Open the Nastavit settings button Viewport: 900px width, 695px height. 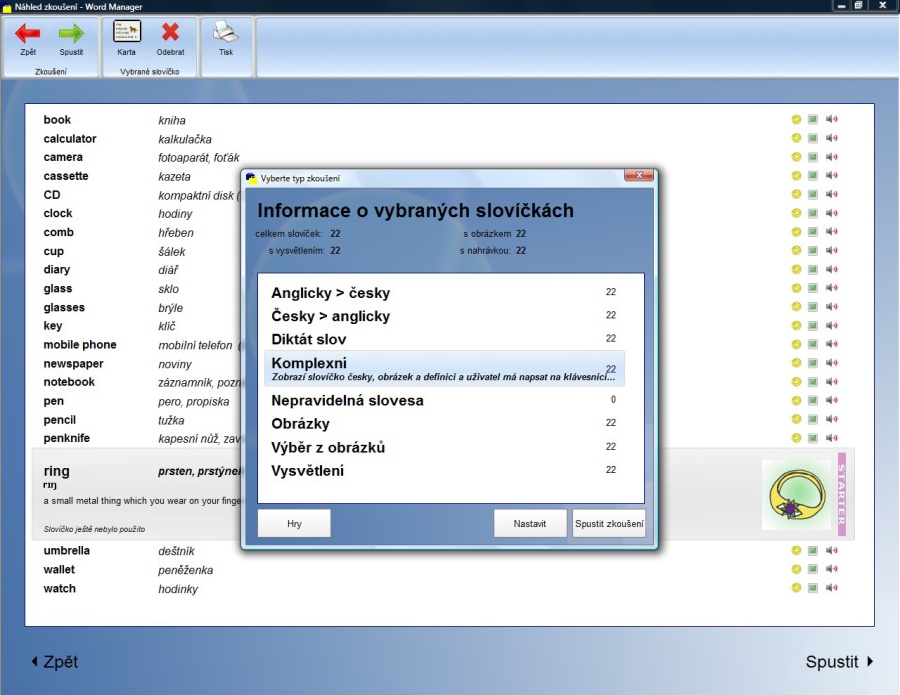pyautogui.click(x=530, y=524)
